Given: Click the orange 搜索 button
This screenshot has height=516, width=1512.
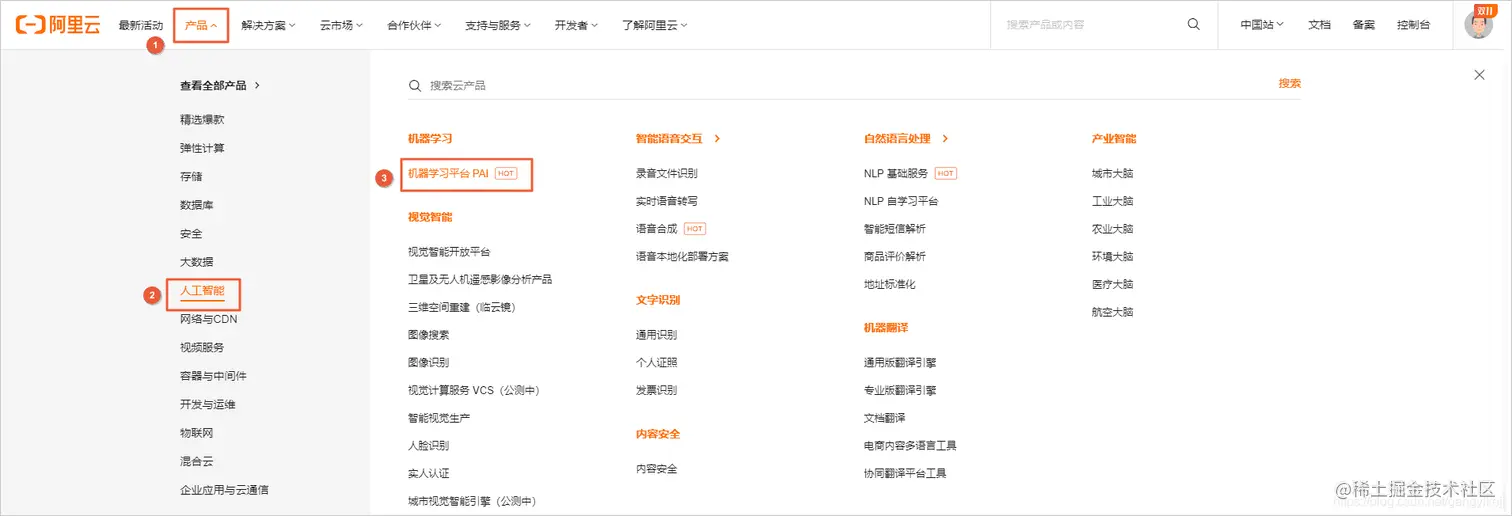Looking at the screenshot, I should coord(1290,84).
